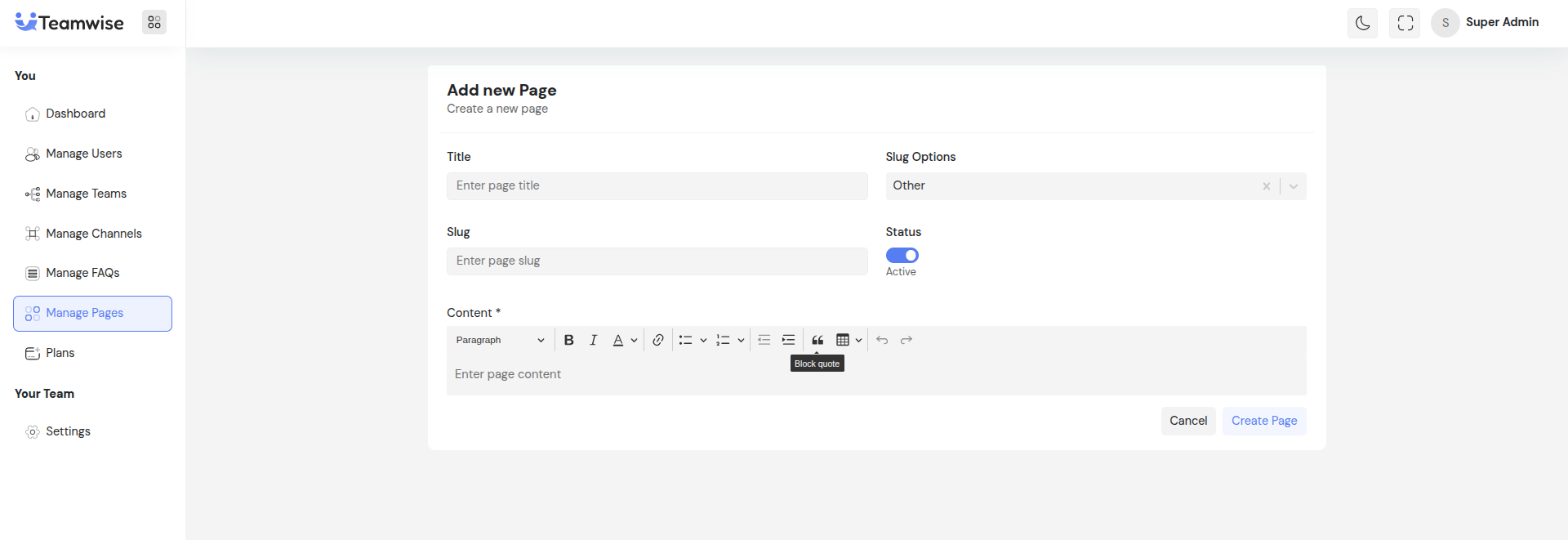This screenshot has width=1568, height=540.
Task: Expand the Slug Options dropdown
Action: [1294, 186]
